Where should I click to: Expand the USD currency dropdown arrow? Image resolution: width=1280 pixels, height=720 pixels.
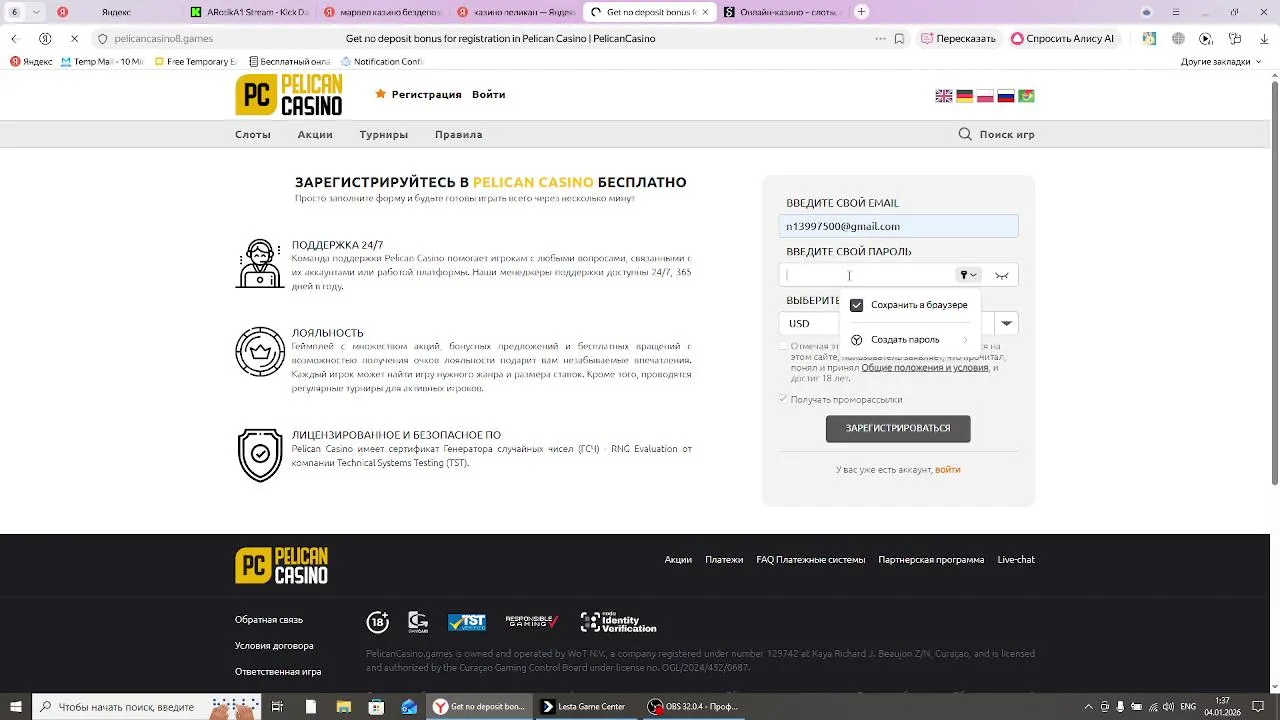click(x=1006, y=323)
